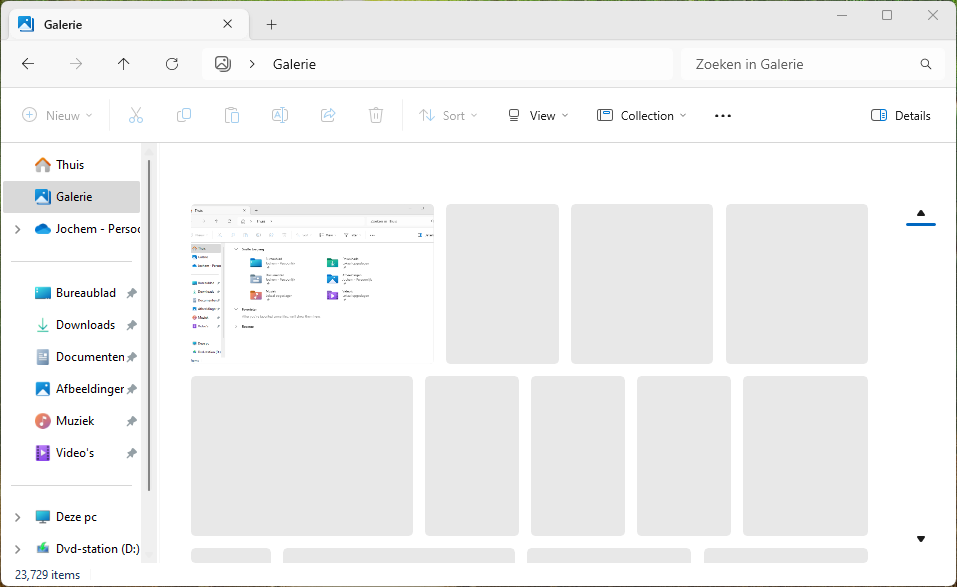Unpin Bureaublad using its pin icon
The width and height of the screenshot is (957, 587).
point(131,294)
